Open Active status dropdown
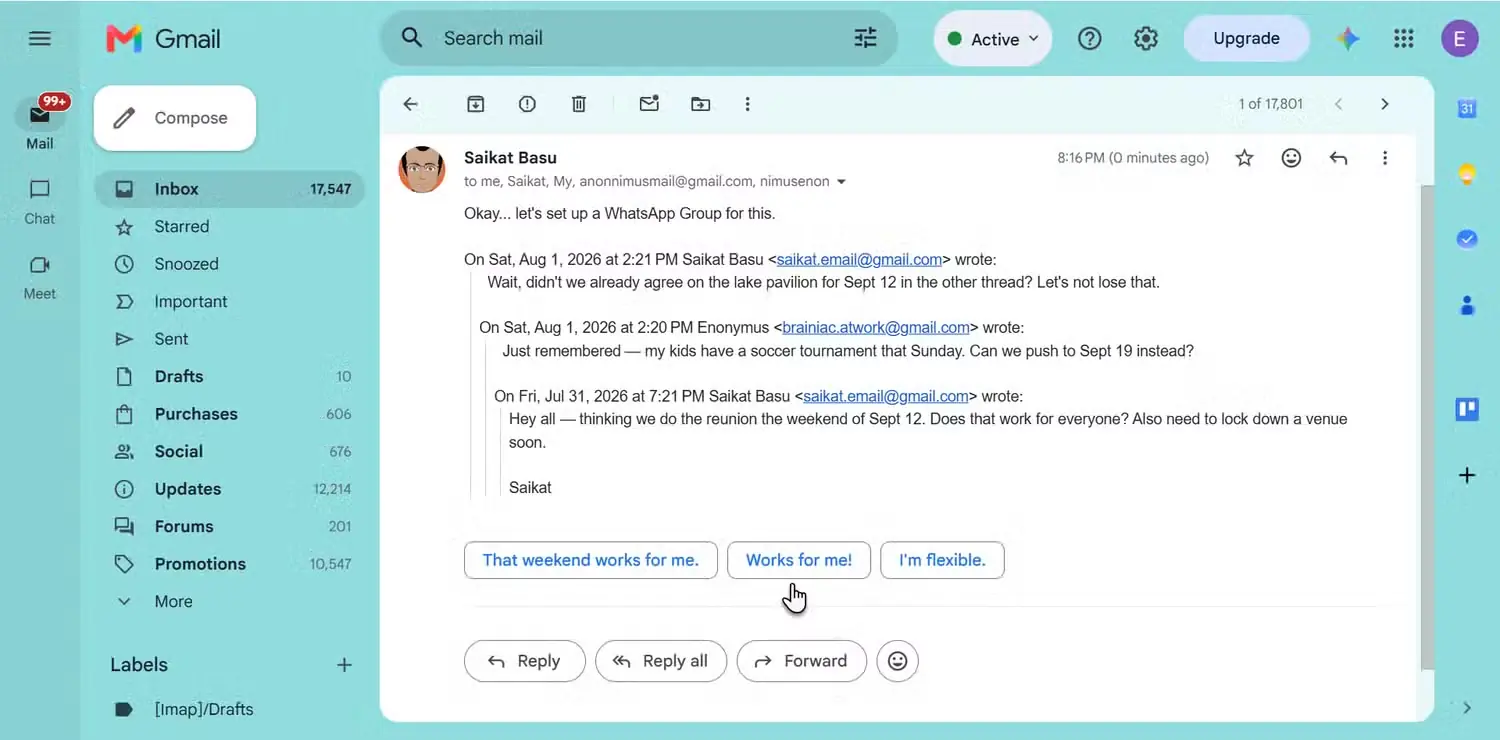This screenshot has width=1500, height=740. pos(992,39)
